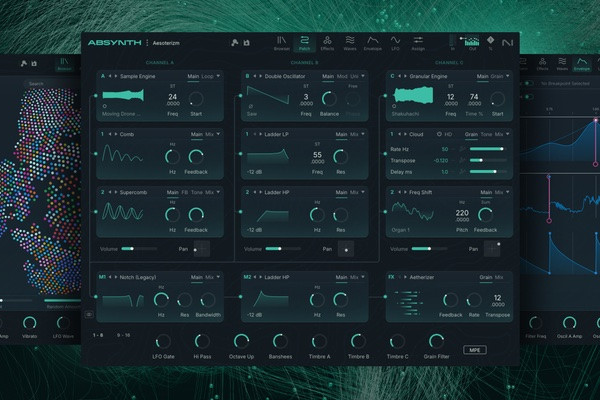
Task: Click the Saw waveform name label
Action: (252, 114)
